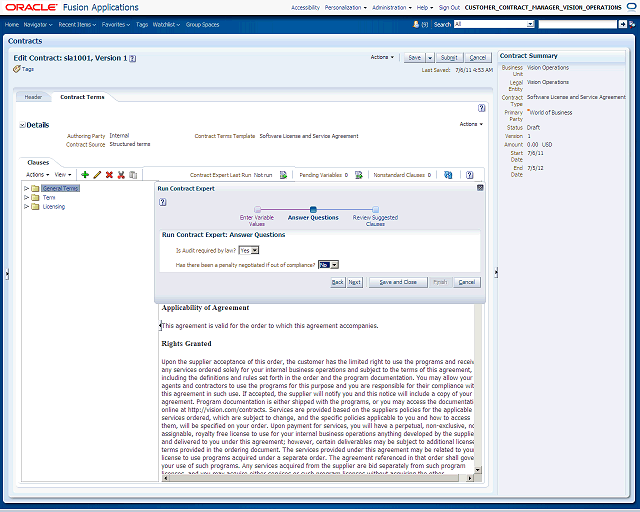The width and height of the screenshot is (640, 512).
Task: Click the dialog Cancel button
Action: tap(467, 282)
